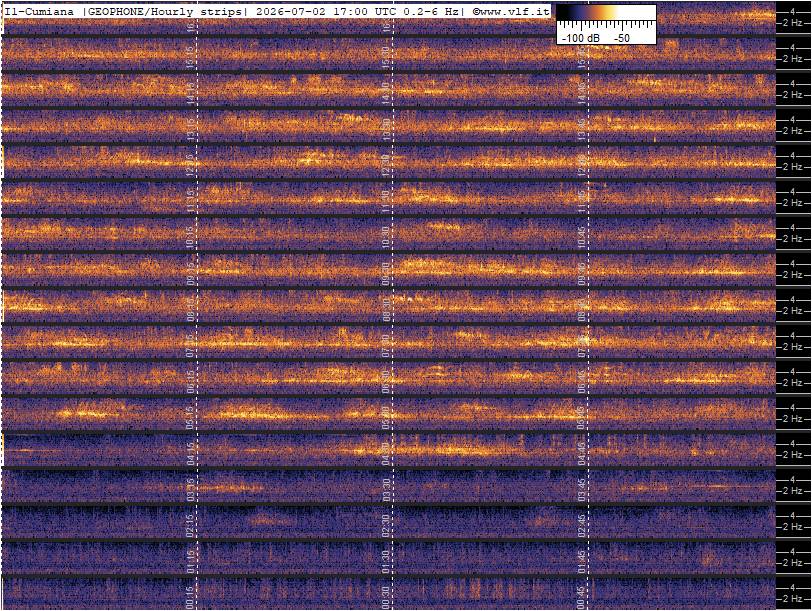Click the 04:15 time marker
Screen dimensions: 812x611
(190, 454)
